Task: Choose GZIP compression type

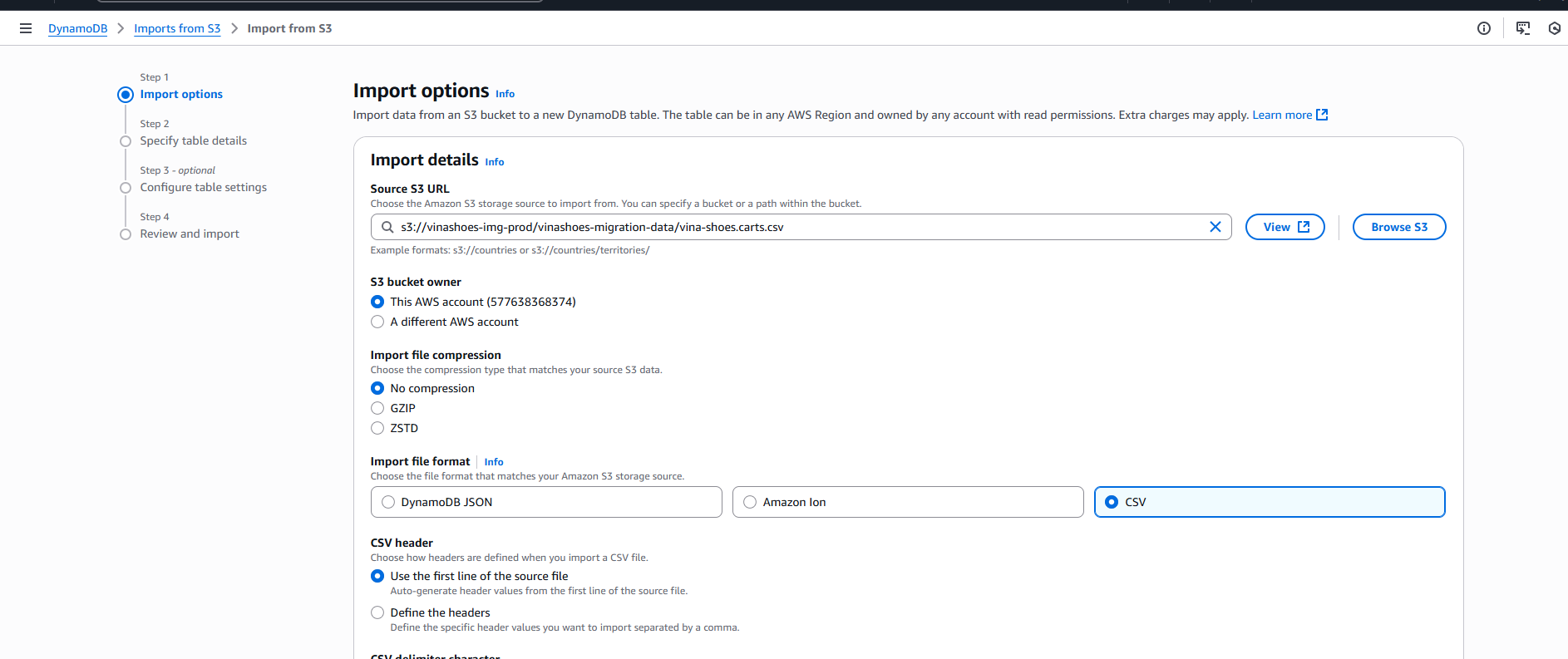Action: [x=377, y=408]
